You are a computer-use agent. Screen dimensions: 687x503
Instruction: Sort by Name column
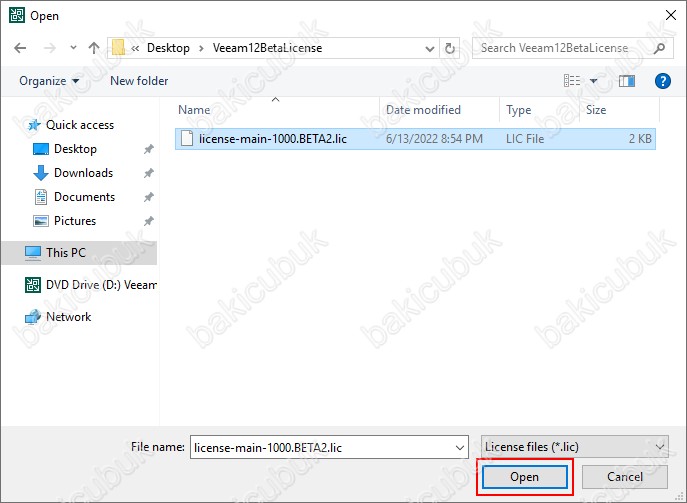[194, 110]
